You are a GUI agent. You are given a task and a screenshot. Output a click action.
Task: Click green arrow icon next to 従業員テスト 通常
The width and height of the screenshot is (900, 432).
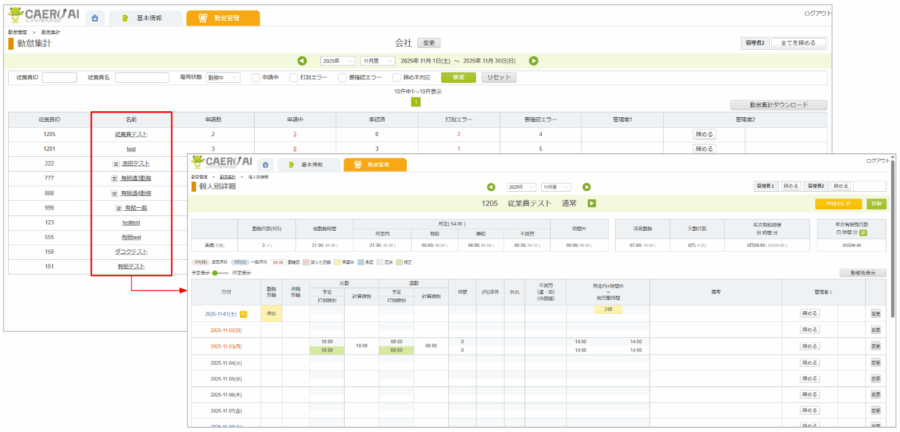(592, 203)
